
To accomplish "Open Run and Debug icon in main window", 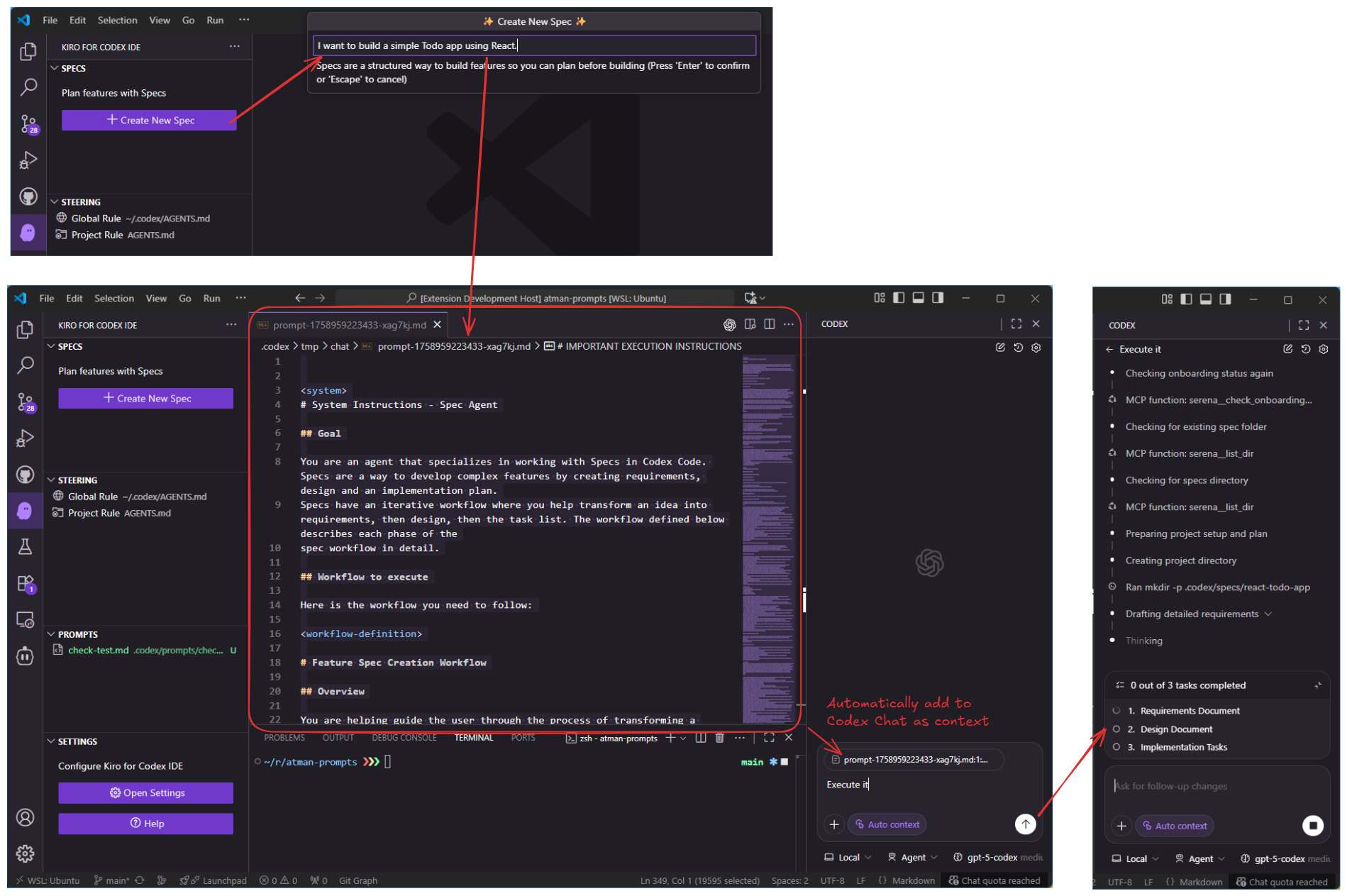I will 26,438.
